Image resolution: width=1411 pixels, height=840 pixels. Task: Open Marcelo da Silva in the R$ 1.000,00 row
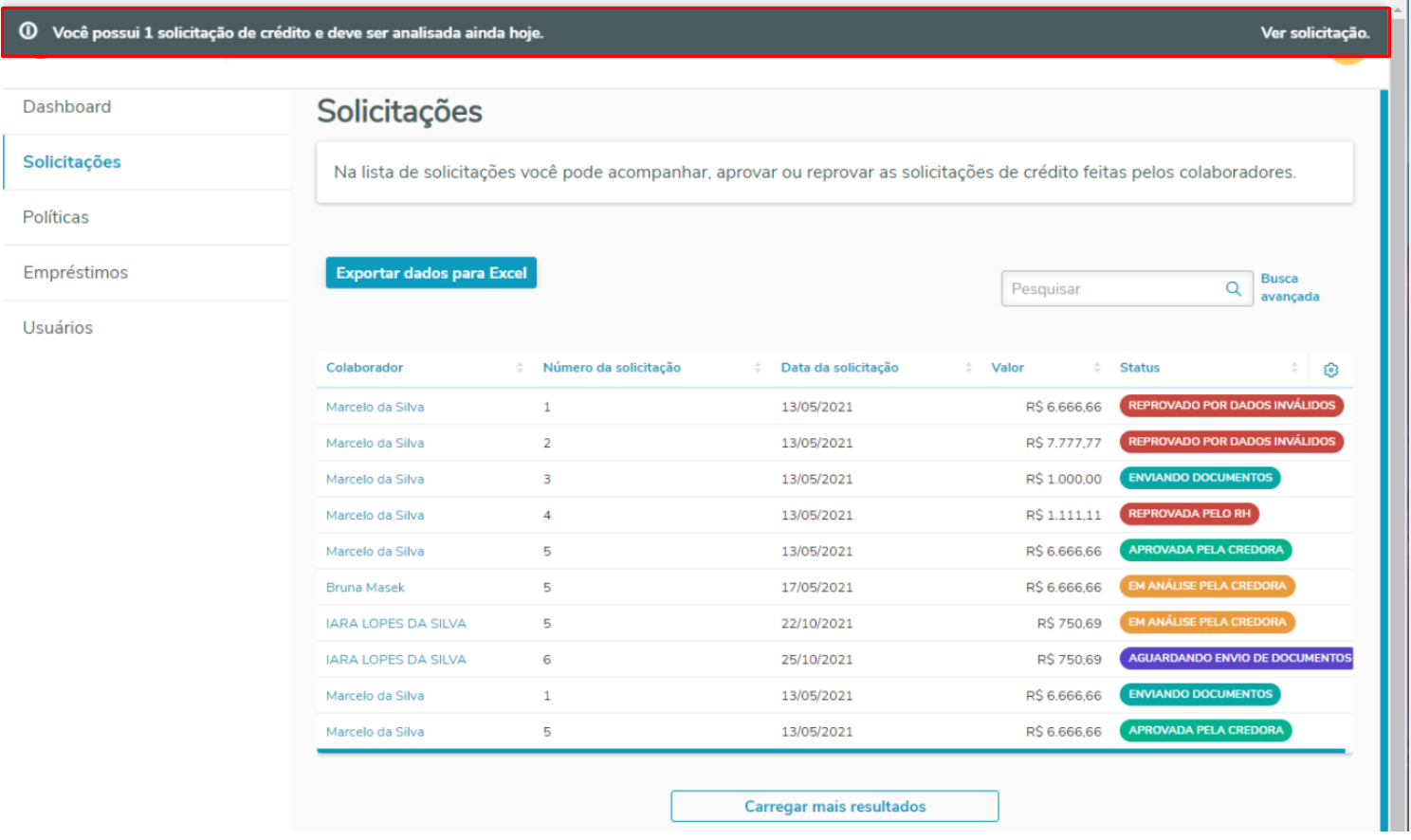click(375, 480)
